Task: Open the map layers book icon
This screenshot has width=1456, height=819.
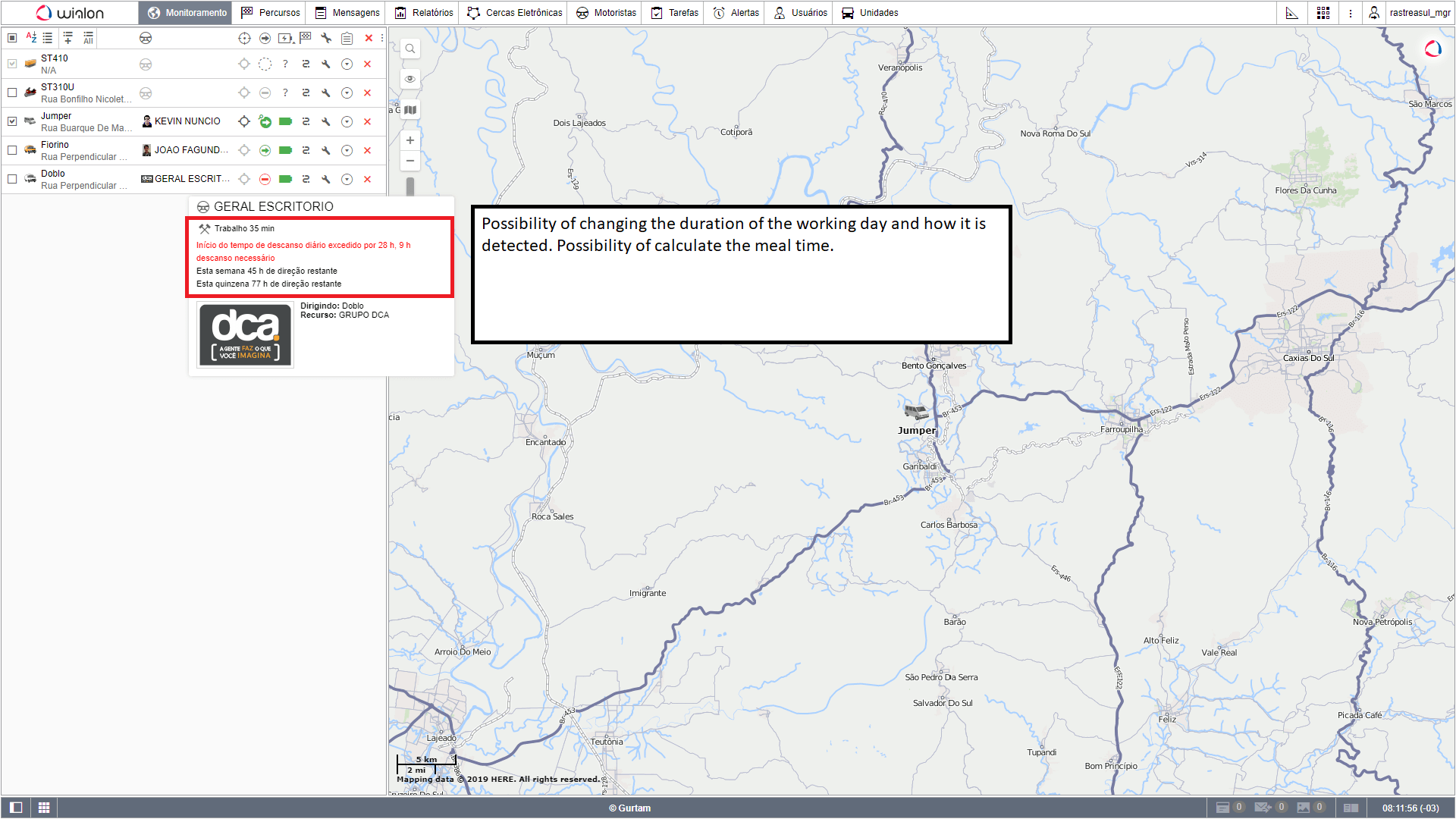Action: 410,110
